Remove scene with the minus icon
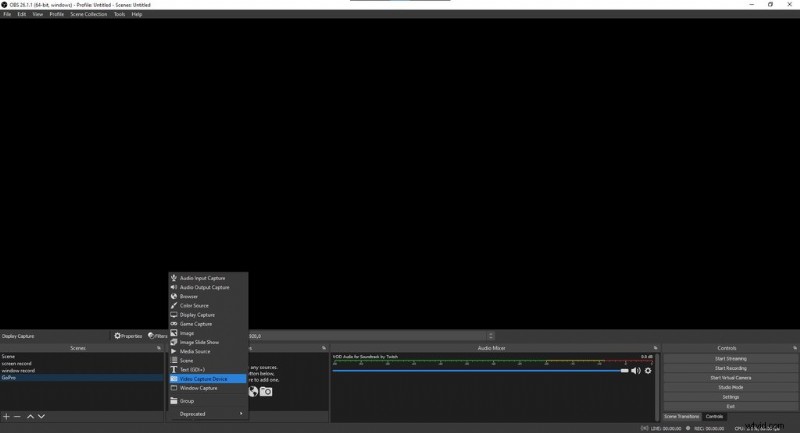The width and height of the screenshot is (800, 433). [17, 416]
